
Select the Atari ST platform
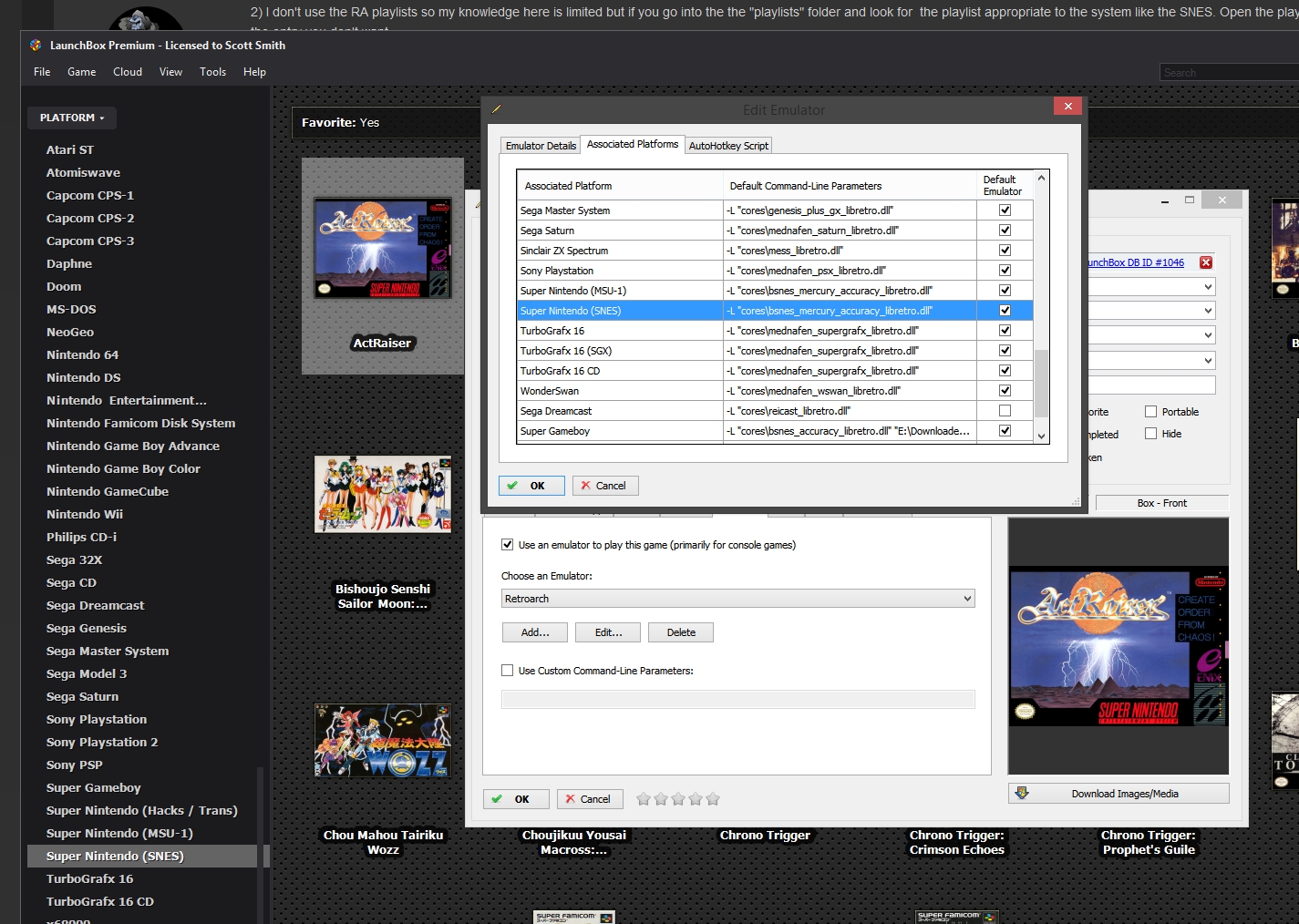pyautogui.click(x=70, y=149)
